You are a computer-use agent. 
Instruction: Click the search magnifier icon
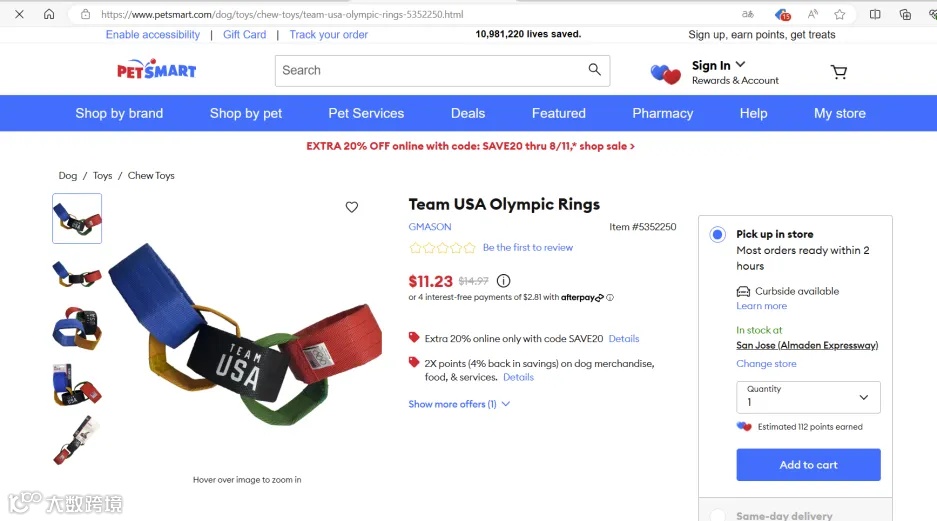[594, 69]
